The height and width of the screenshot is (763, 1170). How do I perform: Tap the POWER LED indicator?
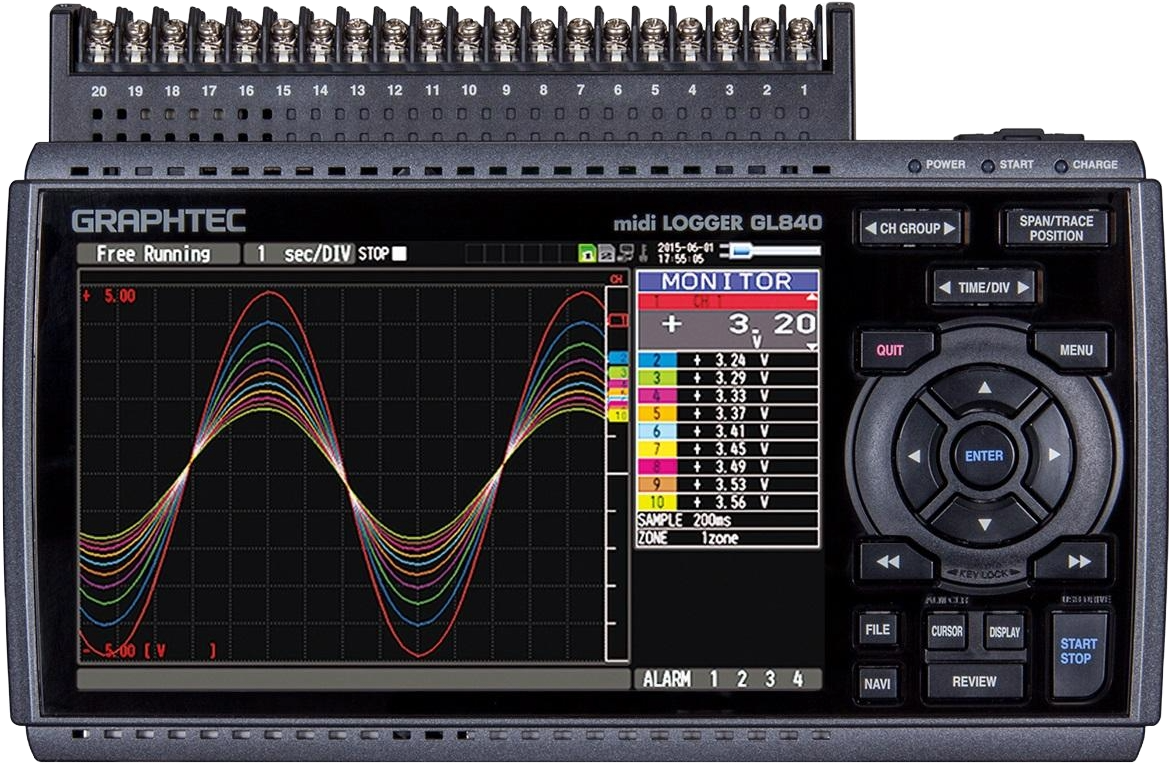(914, 165)
